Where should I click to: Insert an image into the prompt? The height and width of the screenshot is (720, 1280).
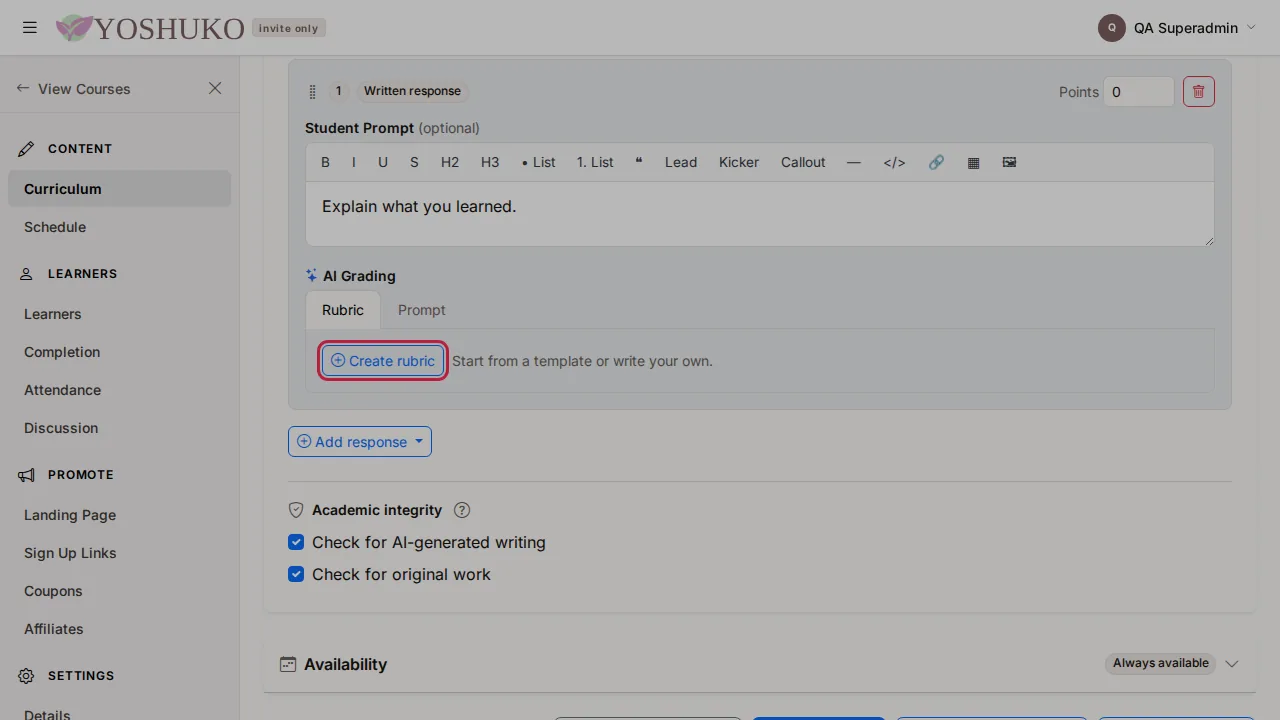1009,162
